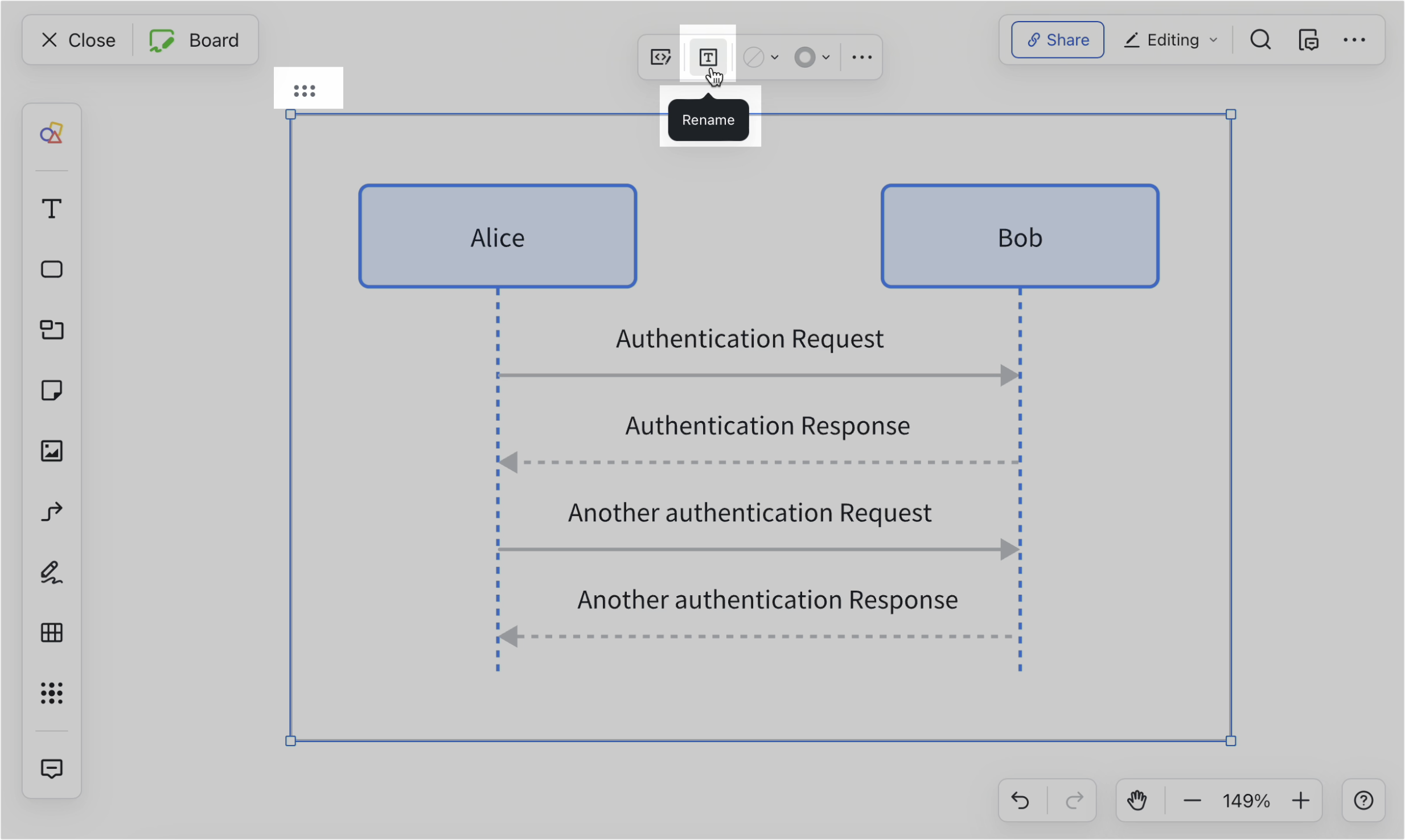This screenshot has height=840, width=1405.
Task: Click the top-left selection resize handle
Action: point(290,114)
